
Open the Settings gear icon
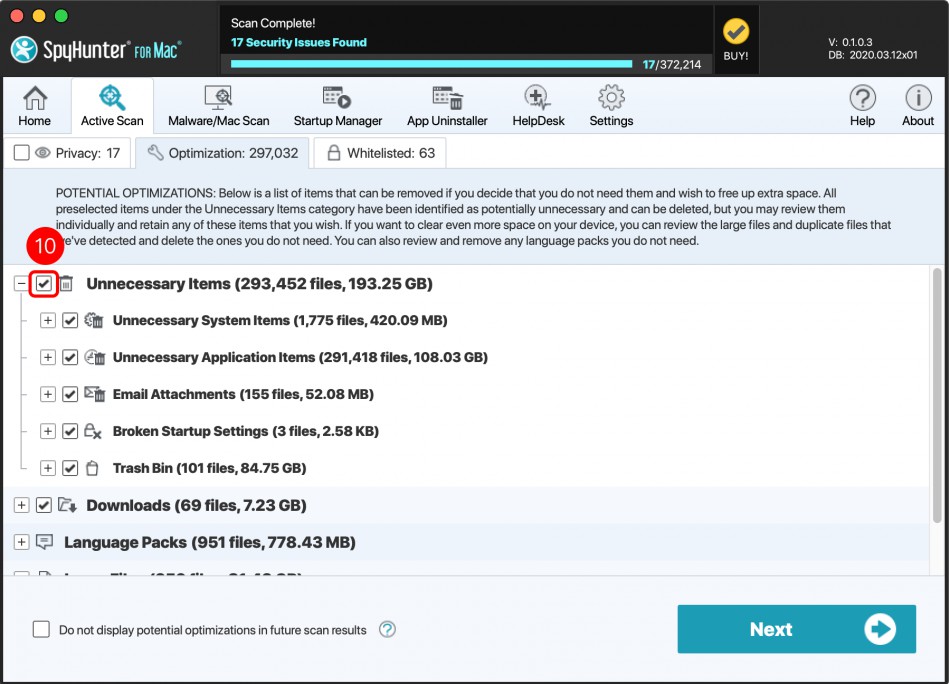[611, 106]
